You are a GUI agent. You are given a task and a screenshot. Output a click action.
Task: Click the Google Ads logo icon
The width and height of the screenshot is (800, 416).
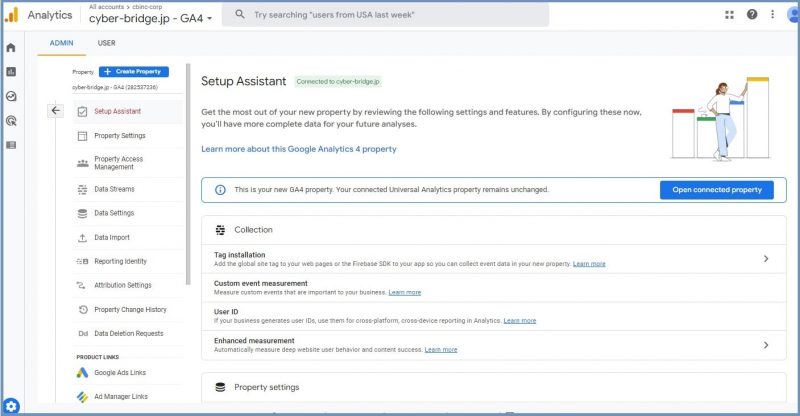click(x=82, y=373)
